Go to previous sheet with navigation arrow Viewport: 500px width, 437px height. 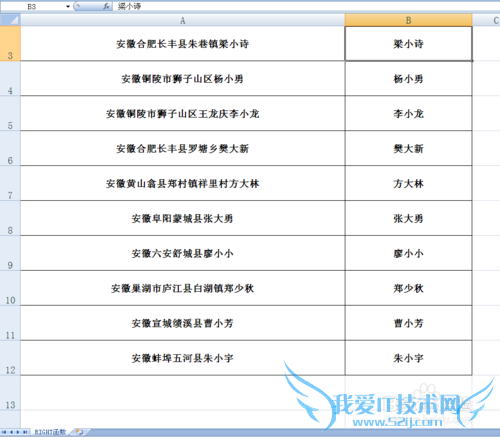[x=11, y=432]
